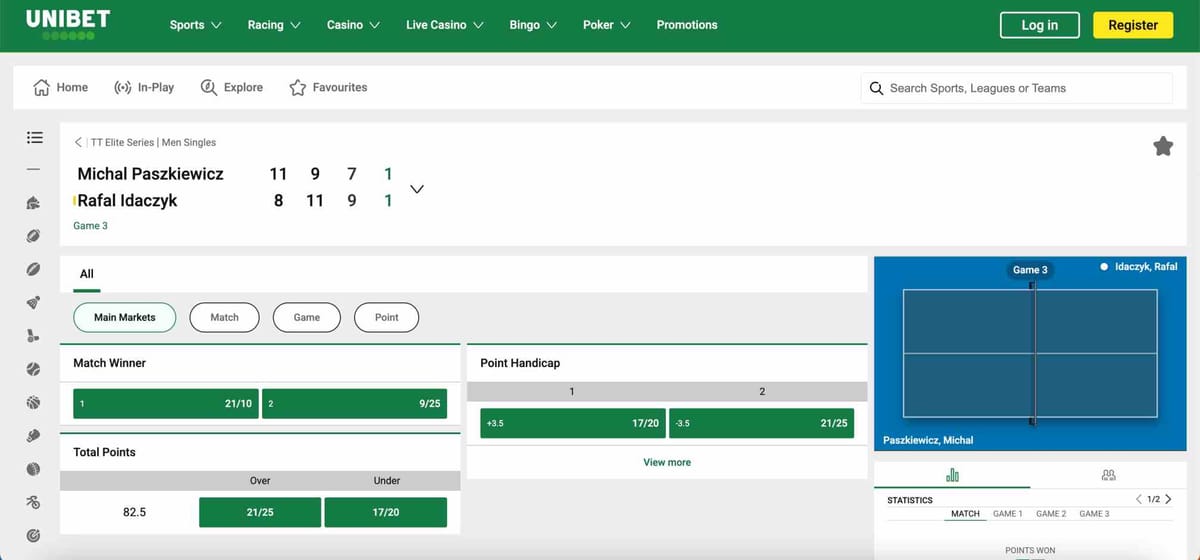Go back with TT Elite Series arrow
The width and height of the screenshot is (1200, 560).
pyautogui.click(x=78, y=142)
